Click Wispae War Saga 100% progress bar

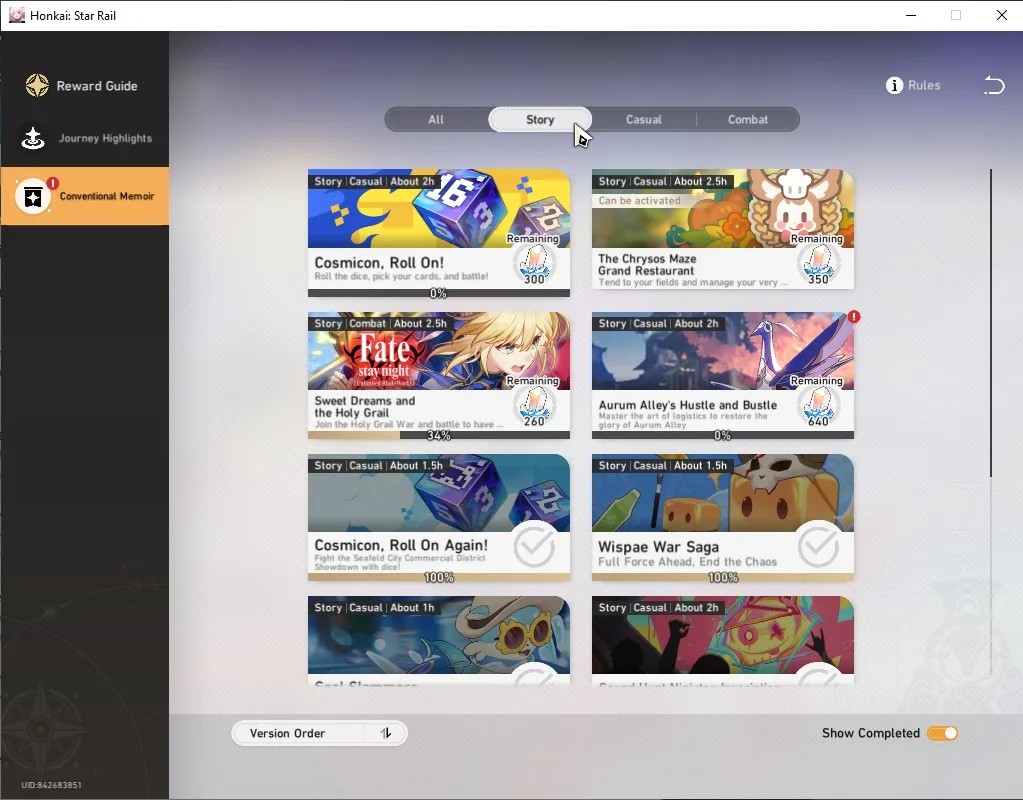(x=722, y=577)
